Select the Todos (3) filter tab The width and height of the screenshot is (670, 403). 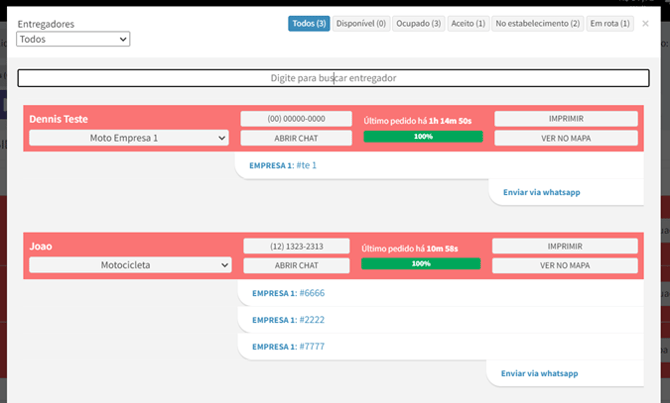tap(309, 23)
